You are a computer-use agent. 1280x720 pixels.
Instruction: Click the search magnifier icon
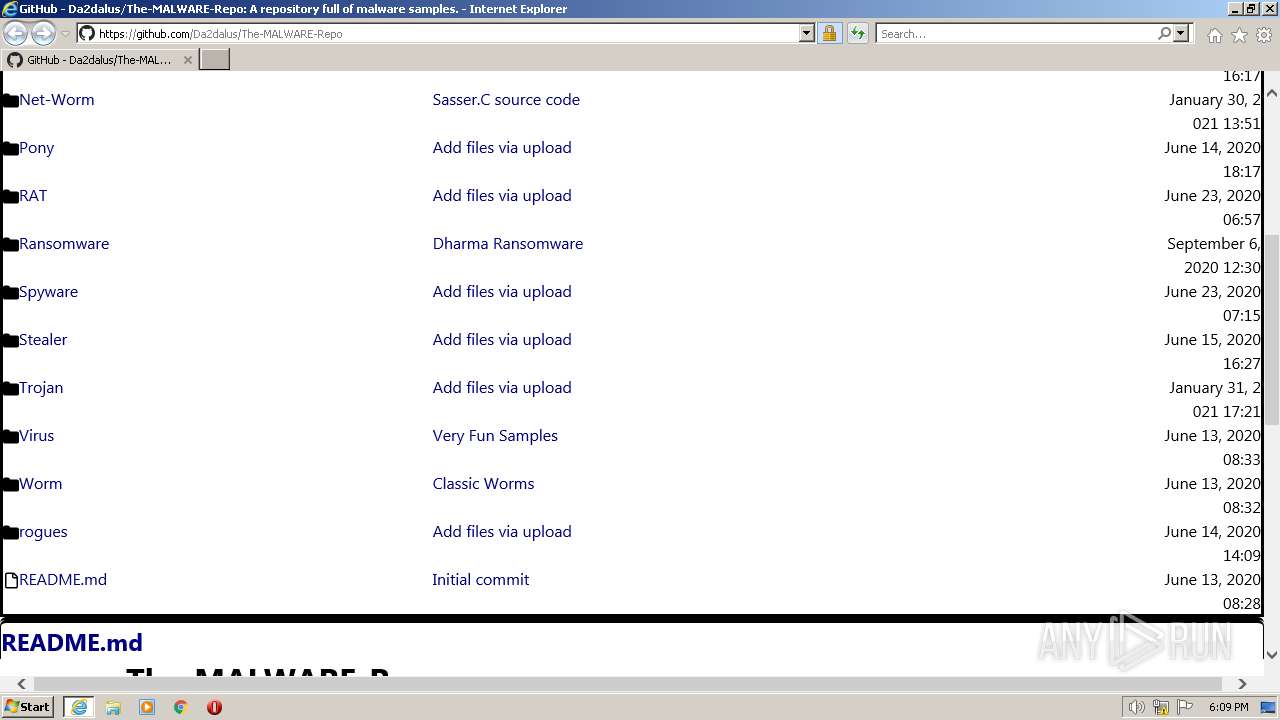[x=1164, y=33]
